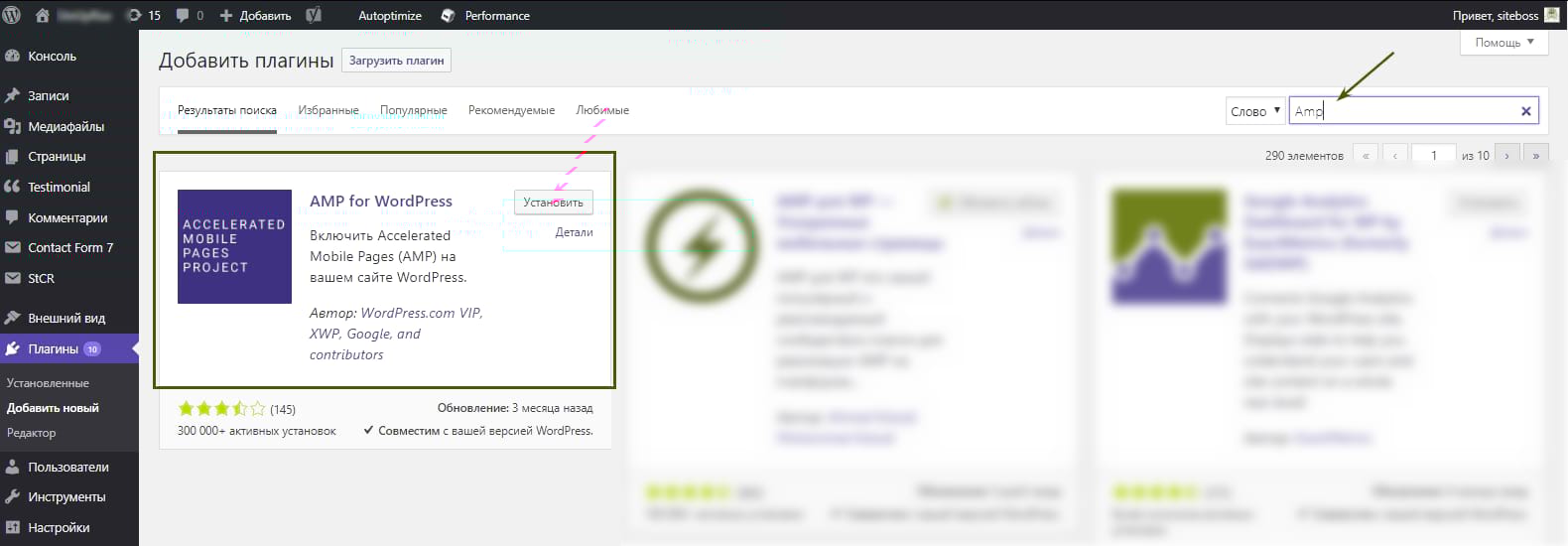Click the green lightning bolt plugin thumbnail
Image resolution: width=1568 pixels, height=546 pixels.
click(x=702, y=245)
